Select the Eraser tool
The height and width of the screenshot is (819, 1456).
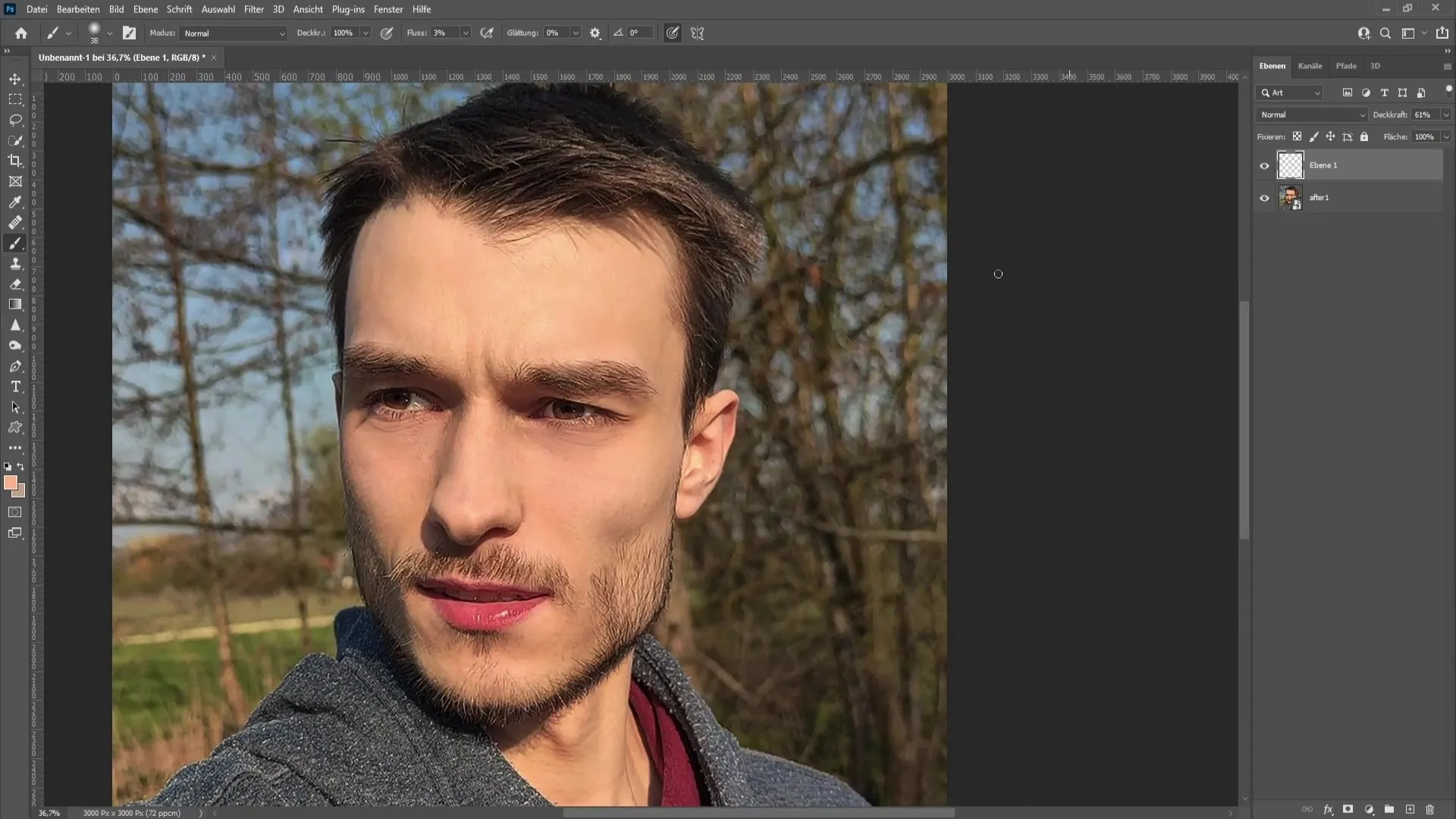point(15,284)
